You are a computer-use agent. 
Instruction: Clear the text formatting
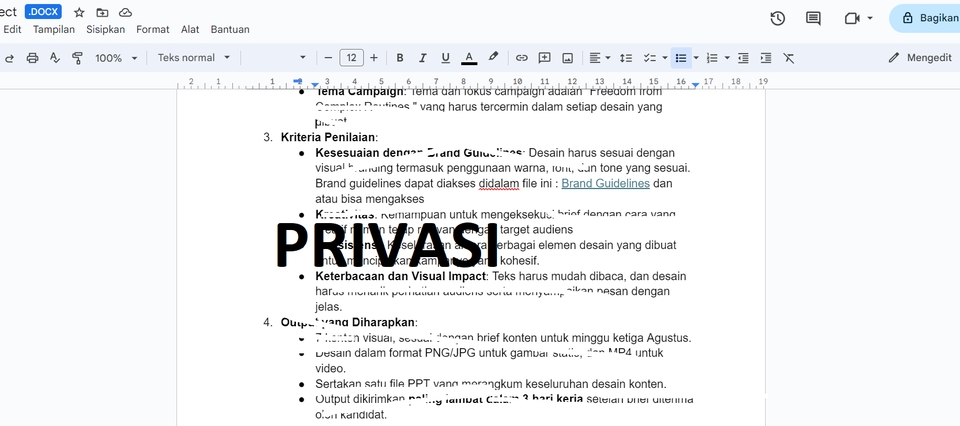[x=789, y=58]
